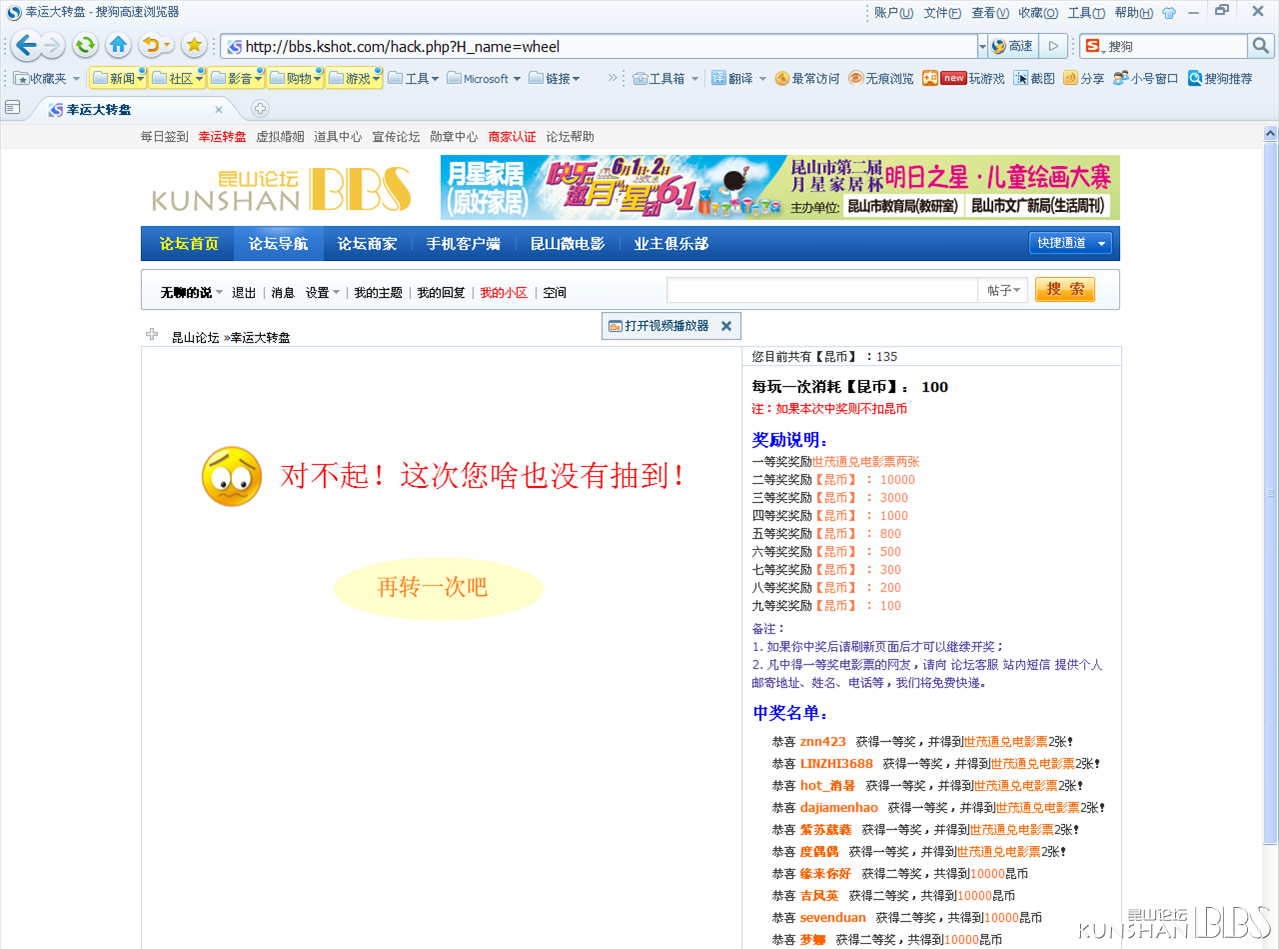The image size is (1279, 949).
Task: Open 最常访问 most visited icon
Action: click(x=807, y=78)
